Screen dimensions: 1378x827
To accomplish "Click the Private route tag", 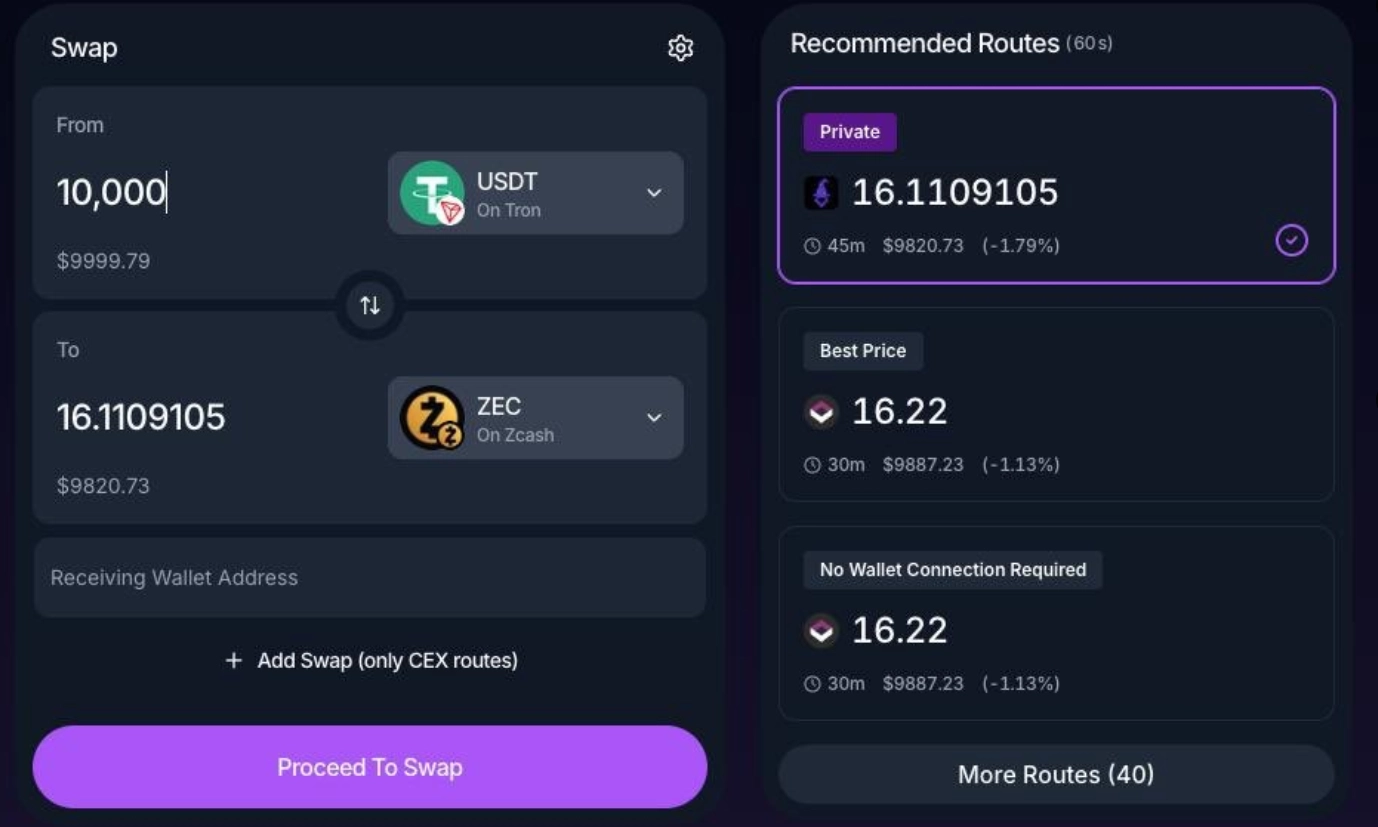I will [849, 132].
